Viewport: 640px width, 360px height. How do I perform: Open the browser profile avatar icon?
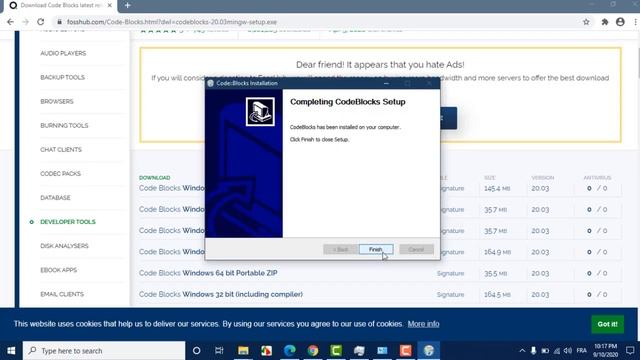point(620,22)
